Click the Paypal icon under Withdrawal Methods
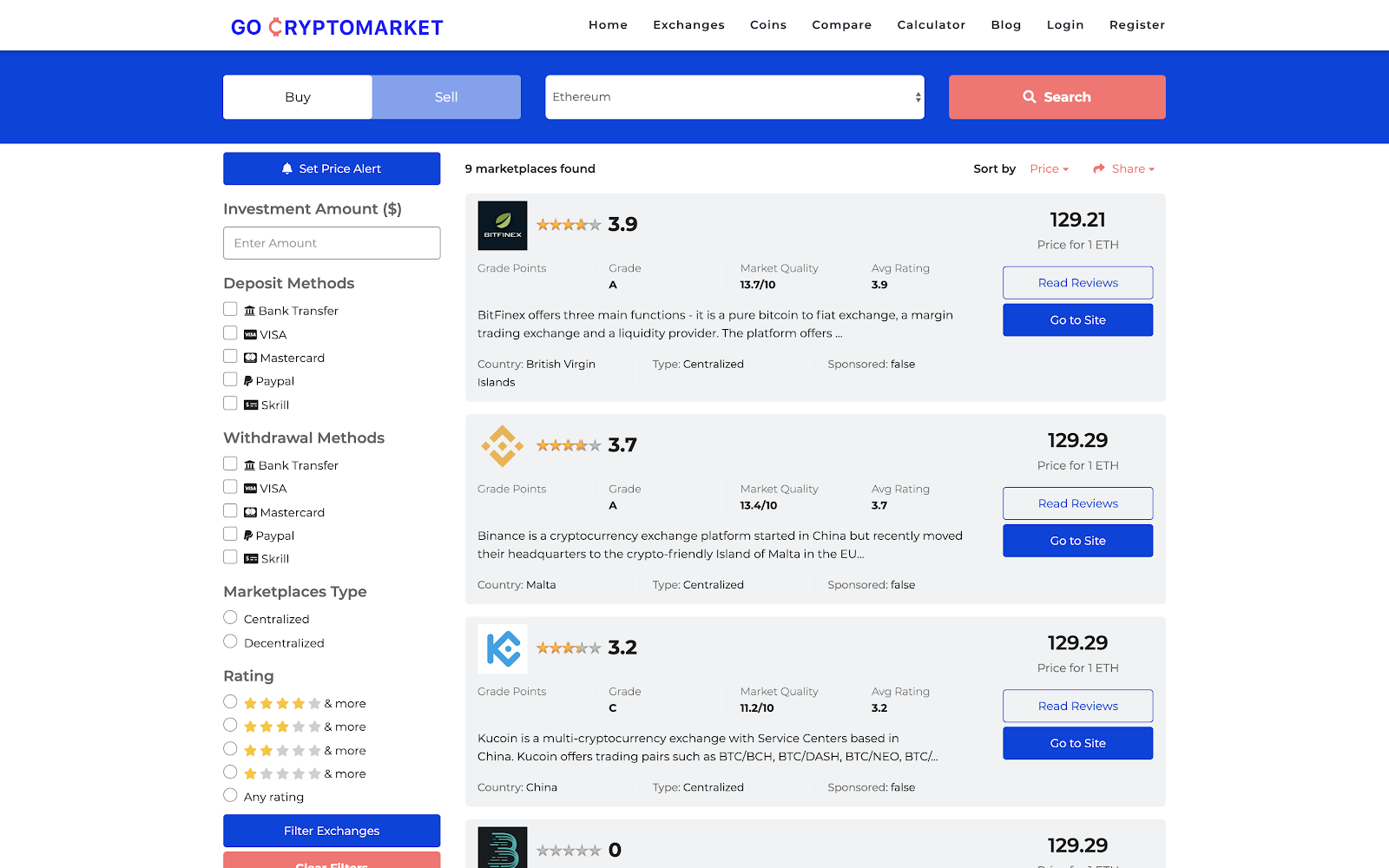This screenshot has height=868, width=1389. (248, 536)
